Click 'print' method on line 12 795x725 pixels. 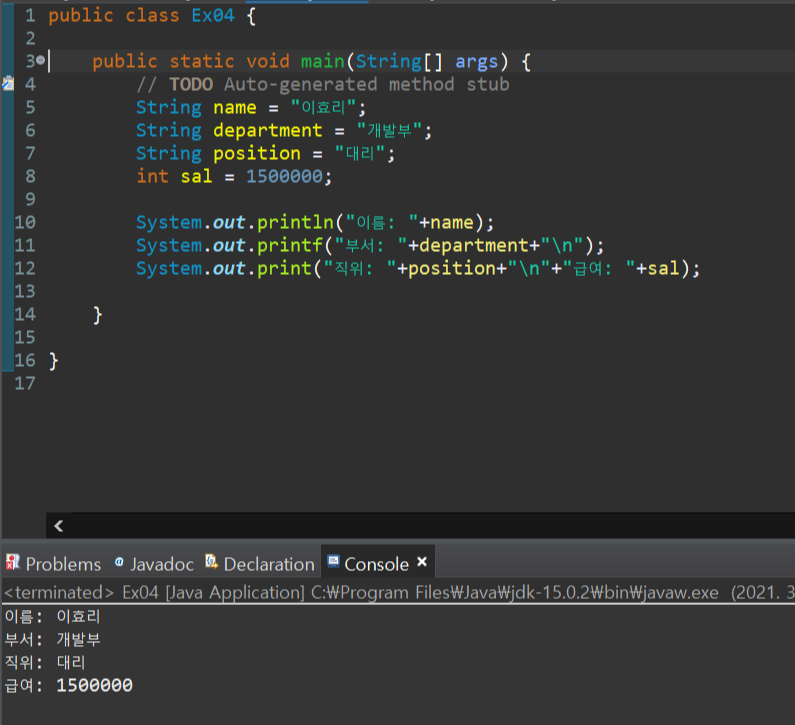284,268
